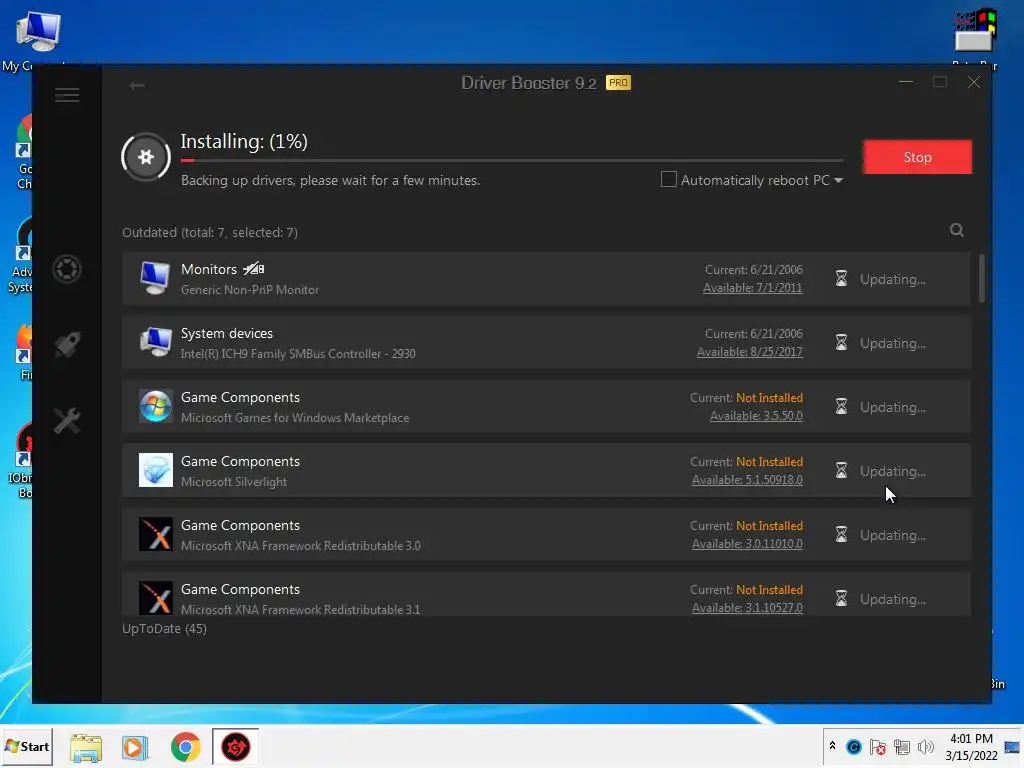Click the Available: 7/1/2011 link
The image size is (1024, 768).
(752, 288)
